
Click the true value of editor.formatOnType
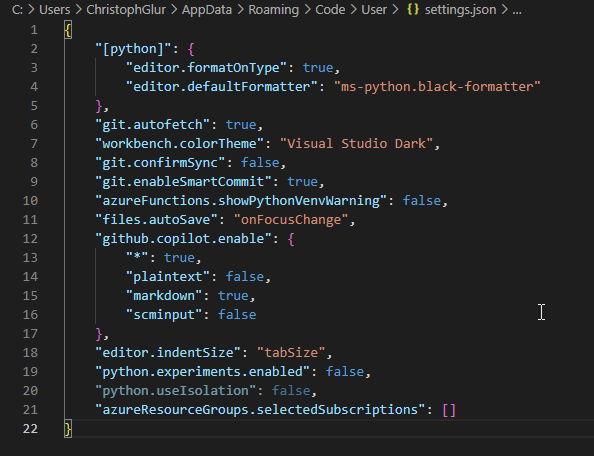click(318, 68)
